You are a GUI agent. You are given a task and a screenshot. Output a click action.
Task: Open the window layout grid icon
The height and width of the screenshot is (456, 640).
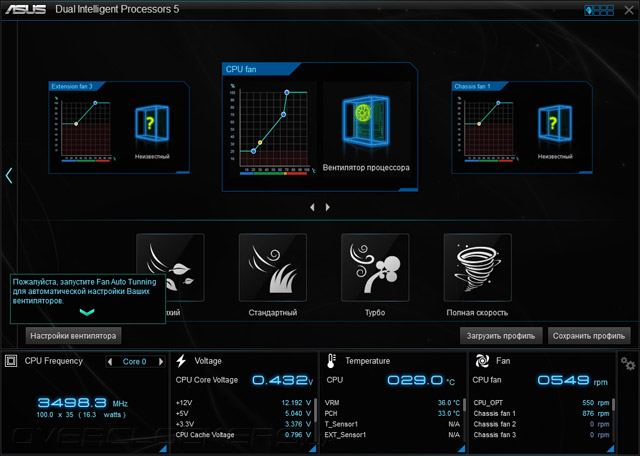pyautogui.click(x=599, y=10)
